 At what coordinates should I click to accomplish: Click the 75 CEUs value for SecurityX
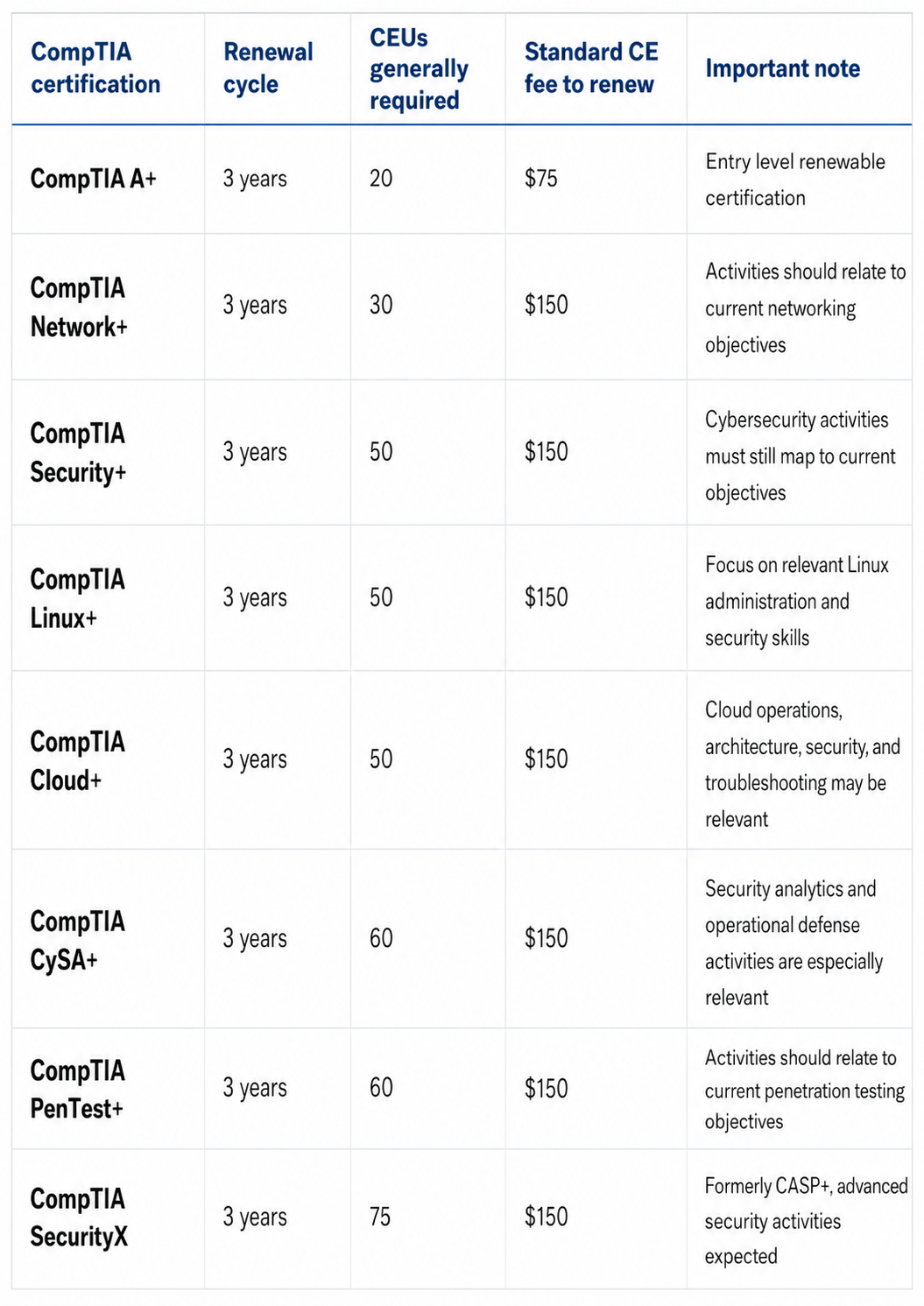click(x=380, y=1217)
